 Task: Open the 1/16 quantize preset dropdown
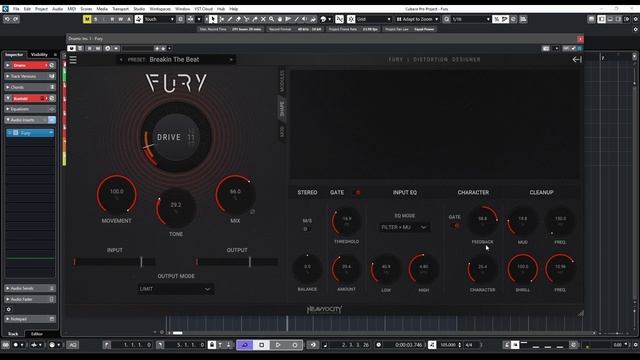point(471,19)
